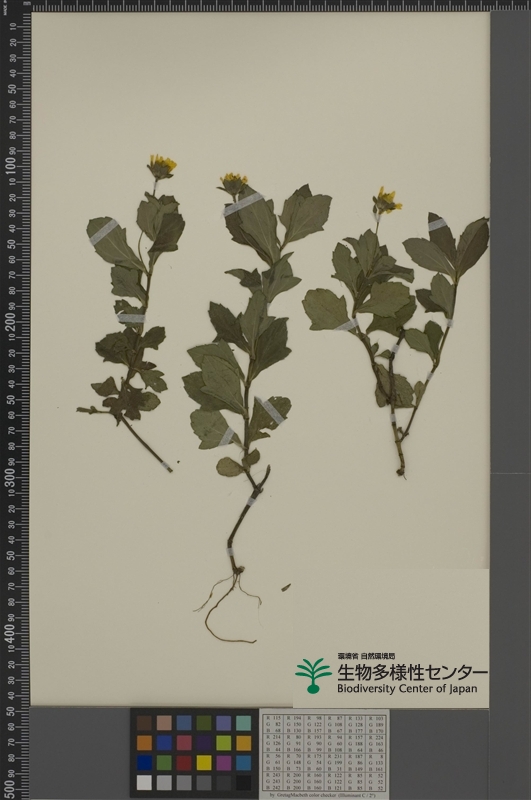Screen dimensions: 531x800
Task: Click table cell "R 214 G 126 B 44"
Action: 273,743
